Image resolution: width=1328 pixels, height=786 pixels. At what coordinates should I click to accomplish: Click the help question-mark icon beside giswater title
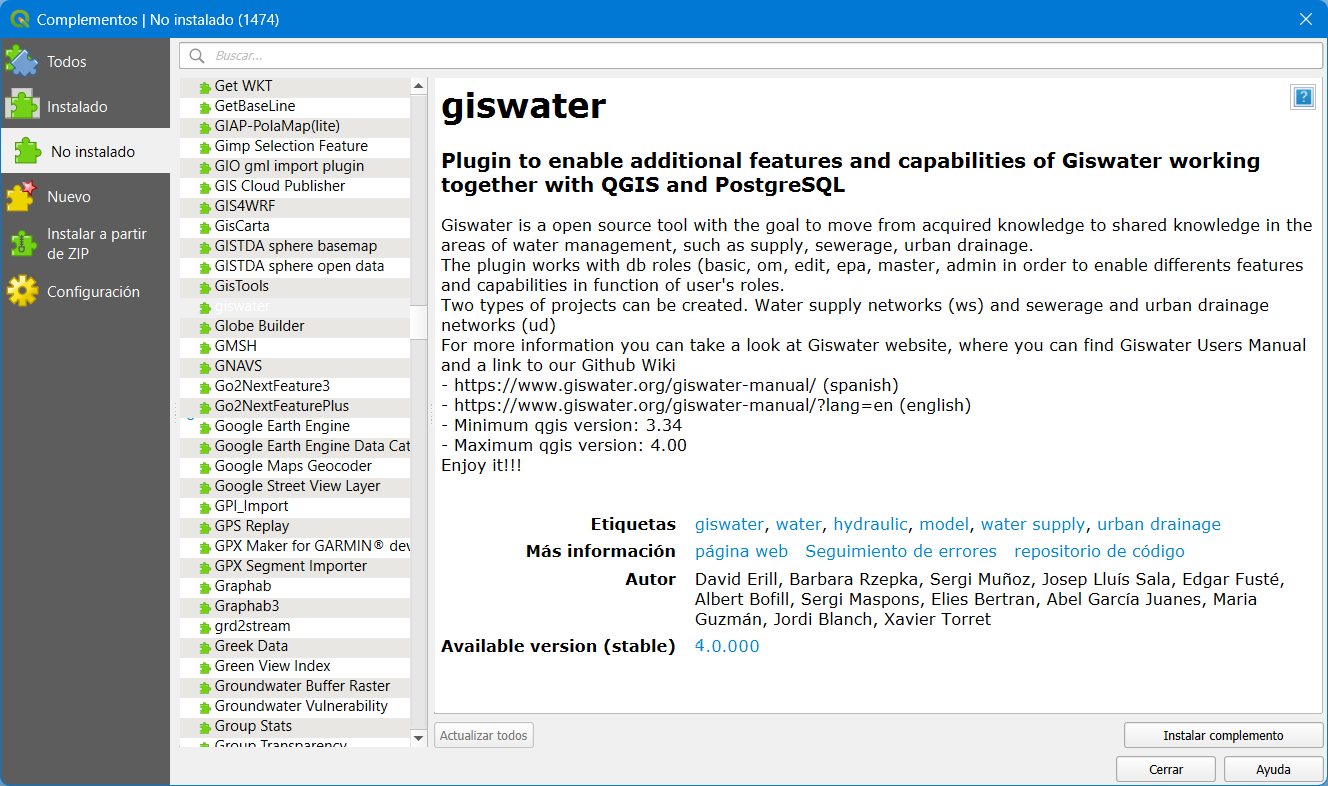coord(1303,97)
